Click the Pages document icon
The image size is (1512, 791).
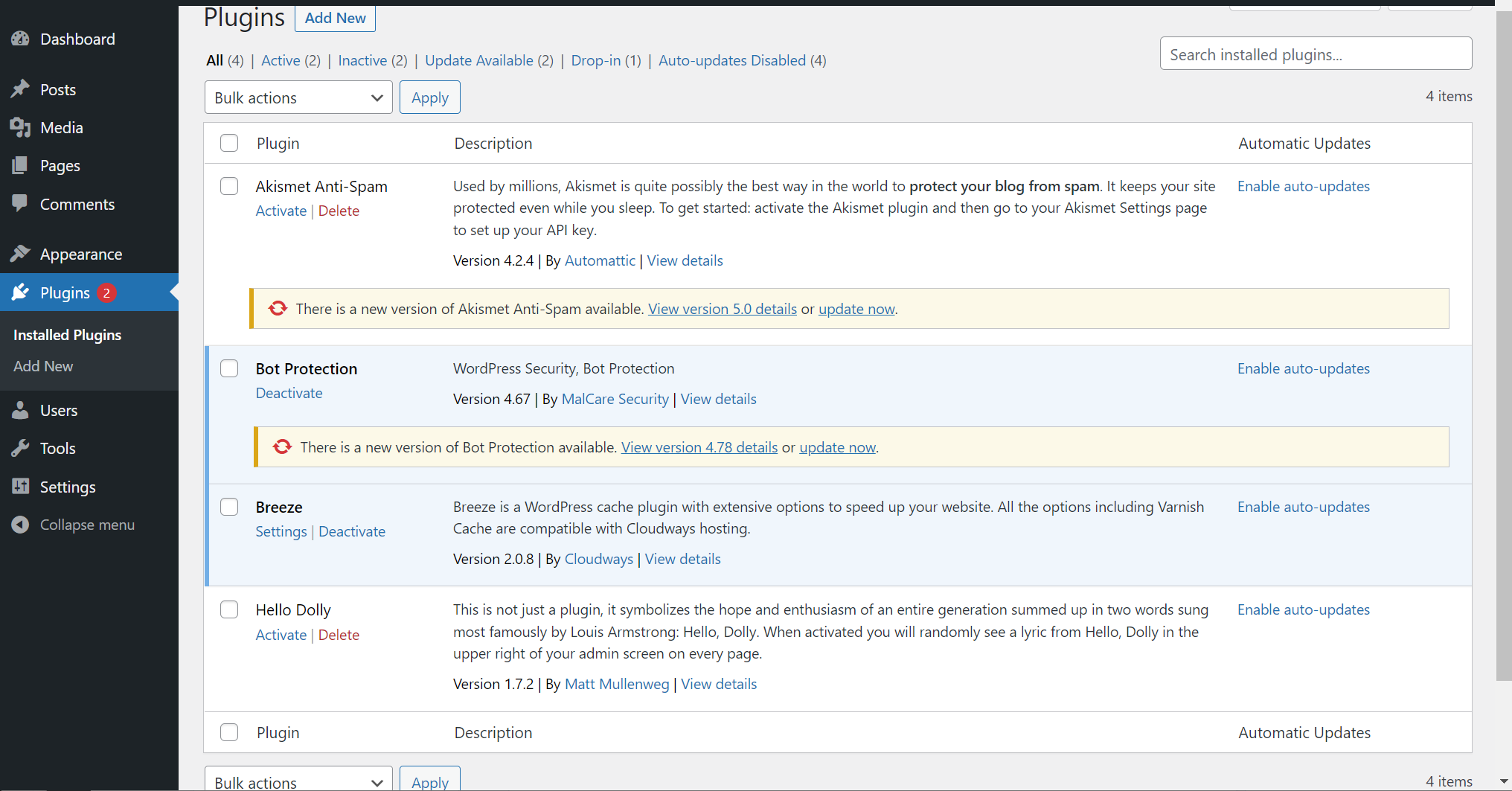20,165
